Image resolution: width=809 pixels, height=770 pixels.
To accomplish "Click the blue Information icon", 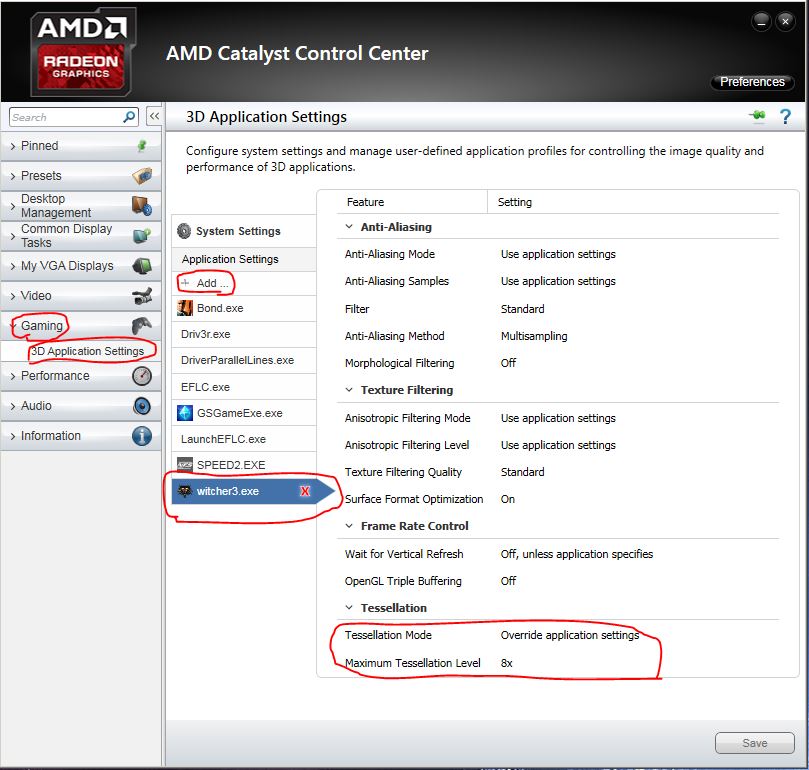I will point(142,436).
